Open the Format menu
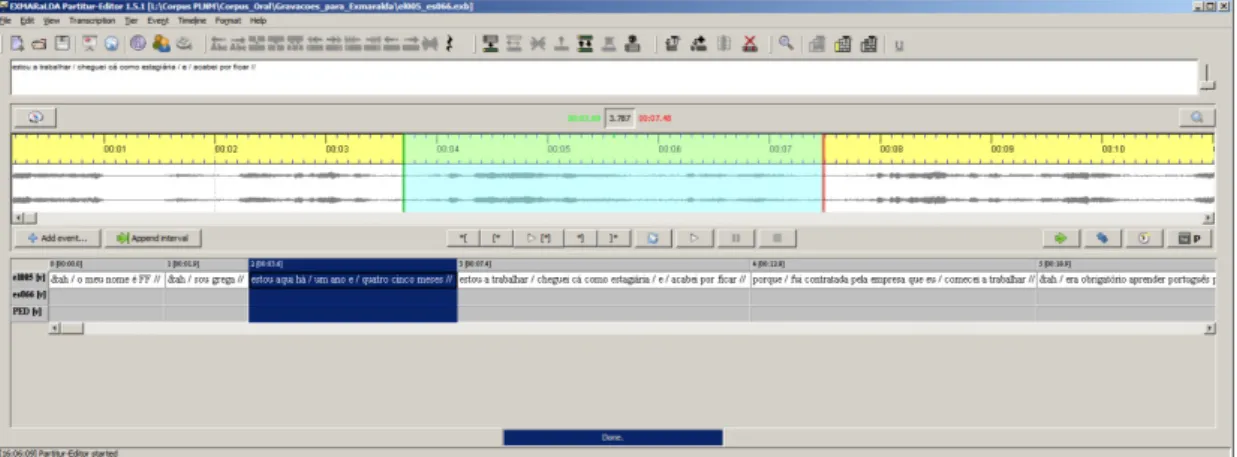 click(230, 20)
